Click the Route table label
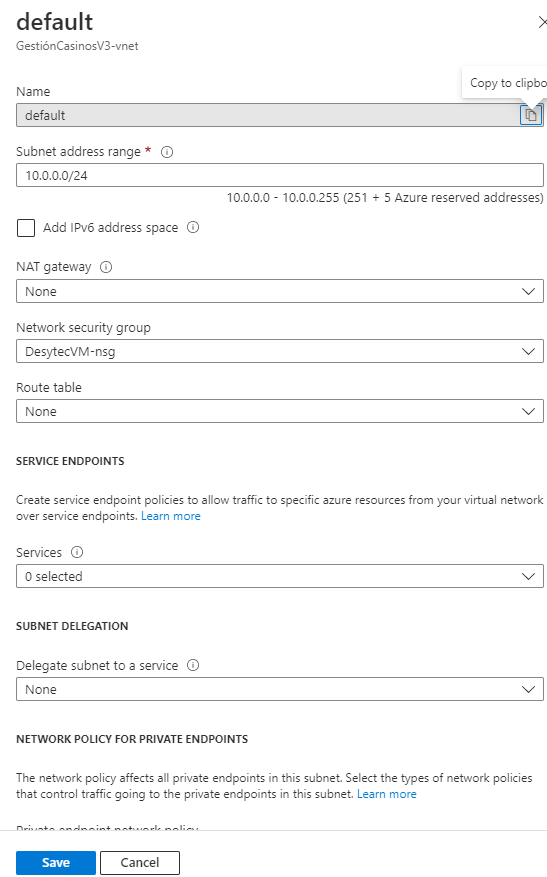 pyautogui.click(x=49, y=387)
